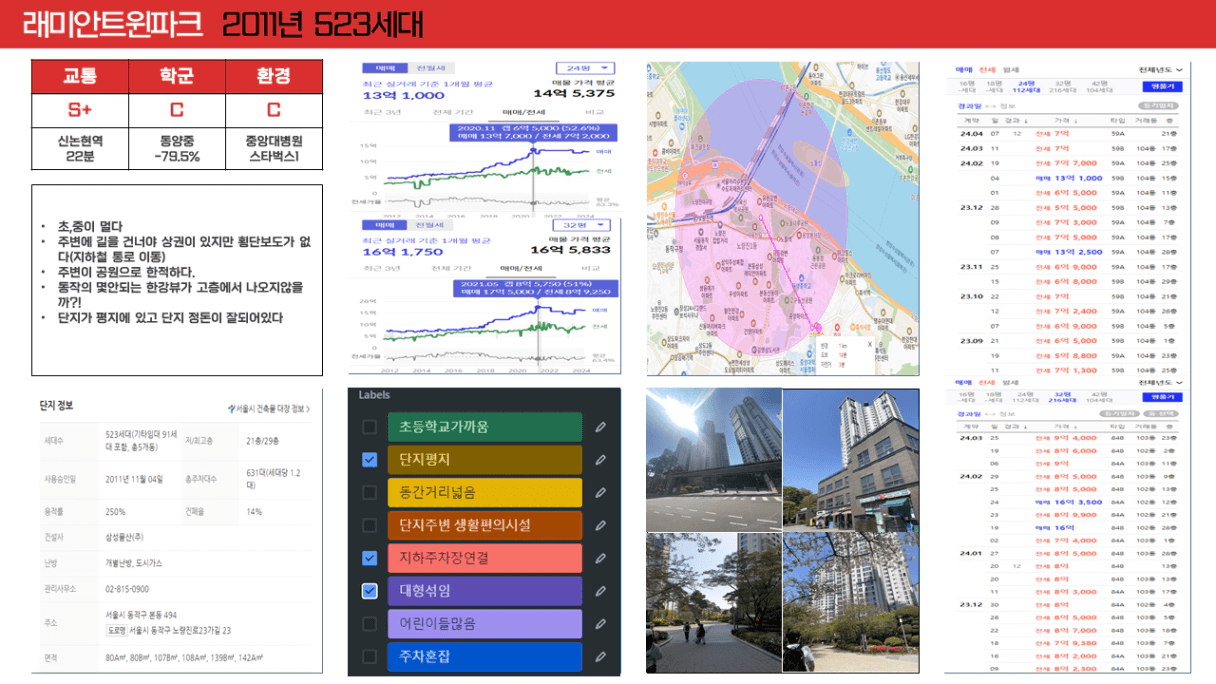Open the 비교 tab in the 24평 chart
Screen dimensions: 1216x684
click(594, 113)
